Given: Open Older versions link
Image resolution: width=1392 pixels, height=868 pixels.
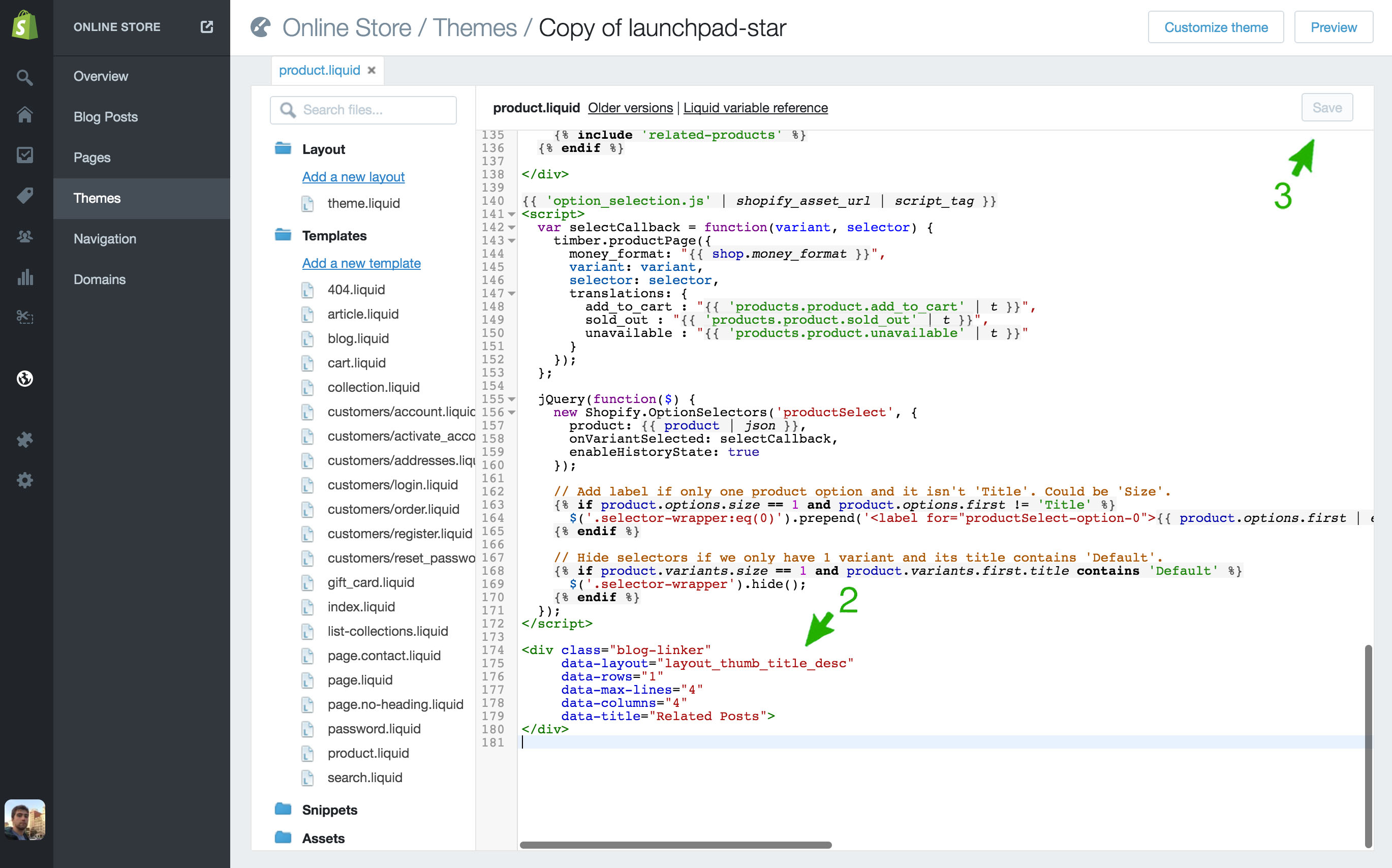Looking at the screenshot, I should coord(630,108).
